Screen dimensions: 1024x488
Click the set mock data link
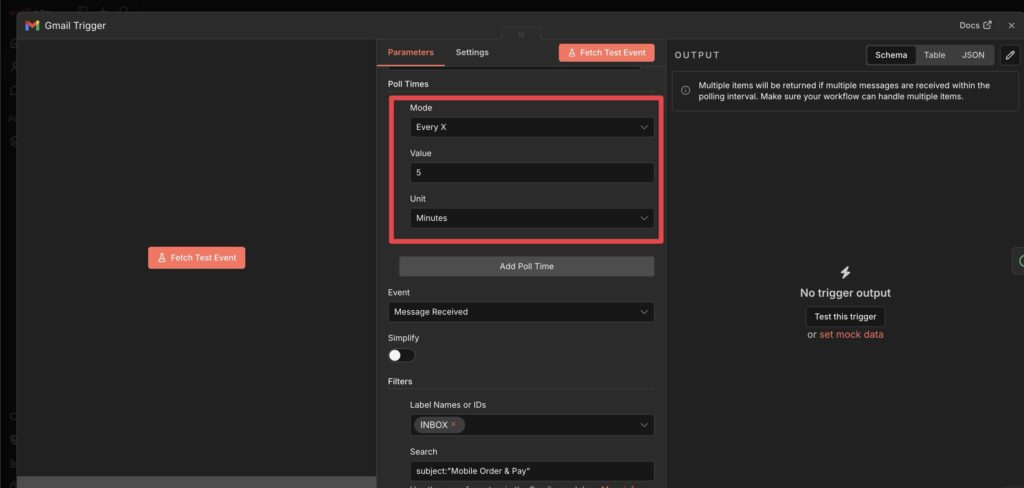(x=851, y=334)
